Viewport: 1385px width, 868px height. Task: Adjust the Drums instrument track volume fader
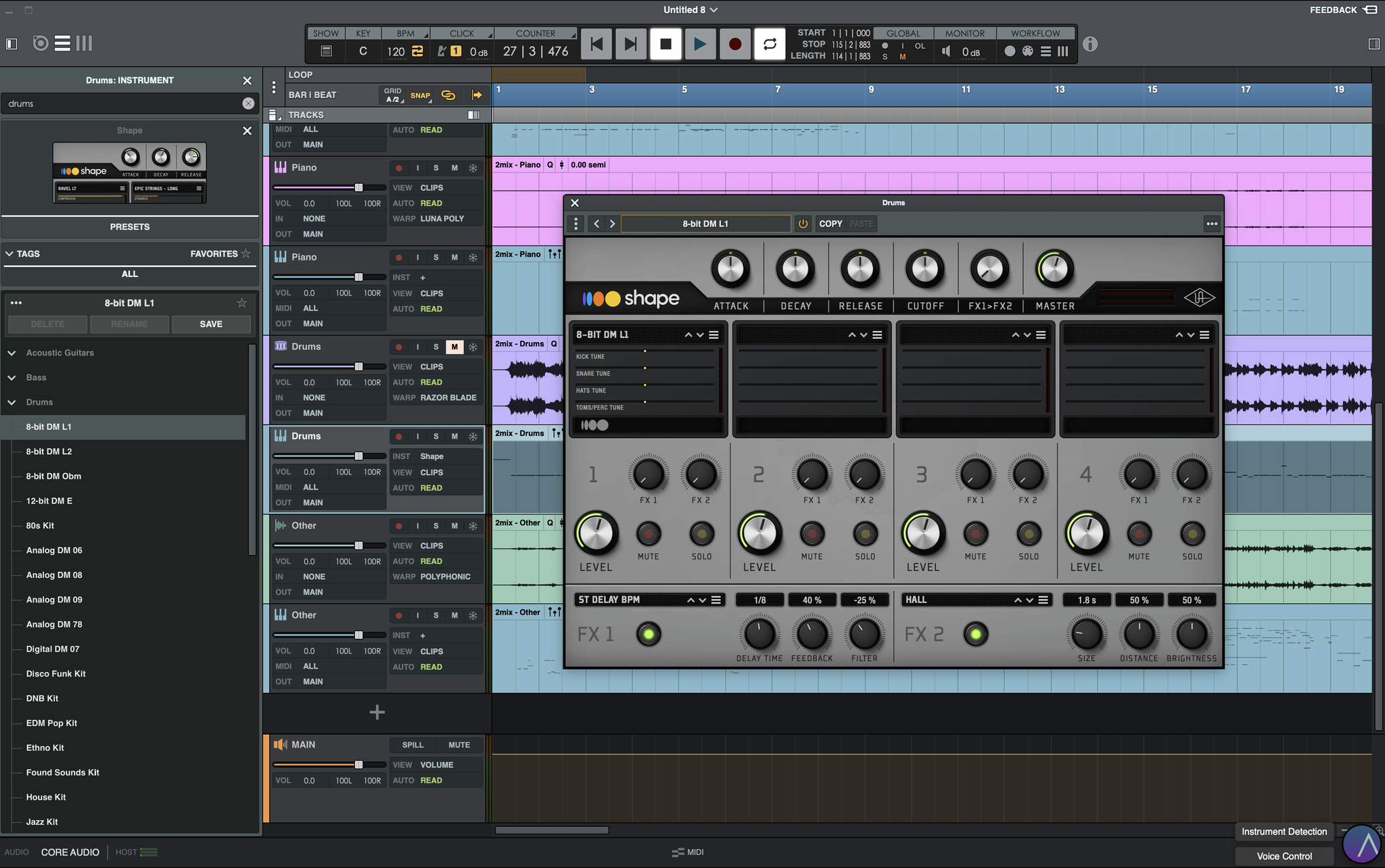tap(358, 456)
